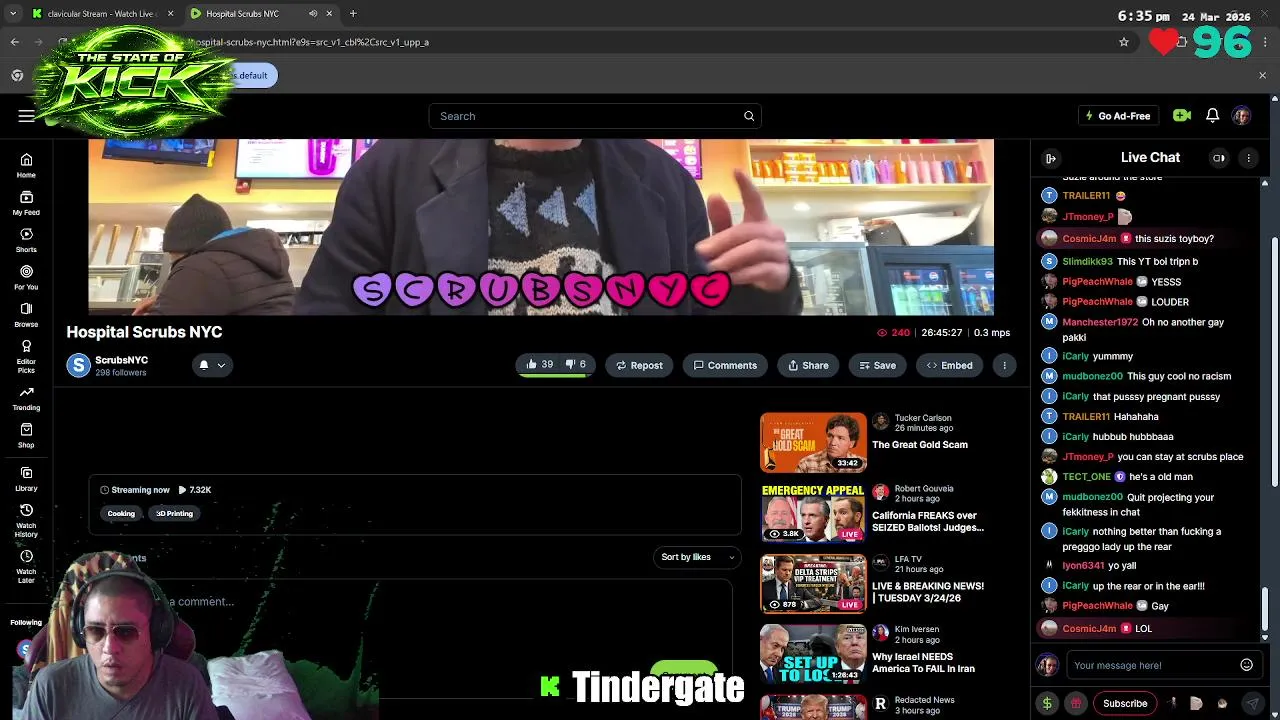
Task: Open the user profile avatar in the header
Action: click(x=1241, y=116)
